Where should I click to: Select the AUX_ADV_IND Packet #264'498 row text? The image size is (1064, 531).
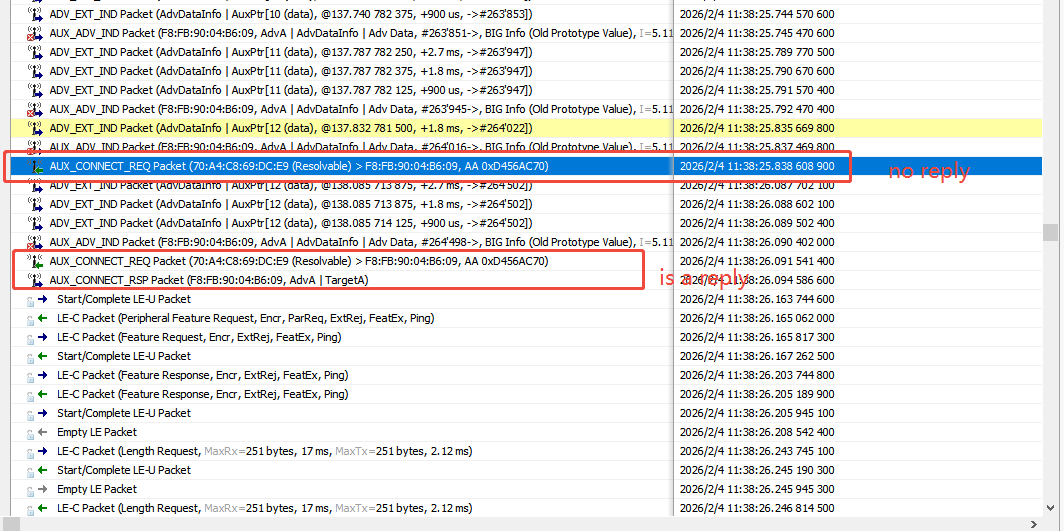361,242
